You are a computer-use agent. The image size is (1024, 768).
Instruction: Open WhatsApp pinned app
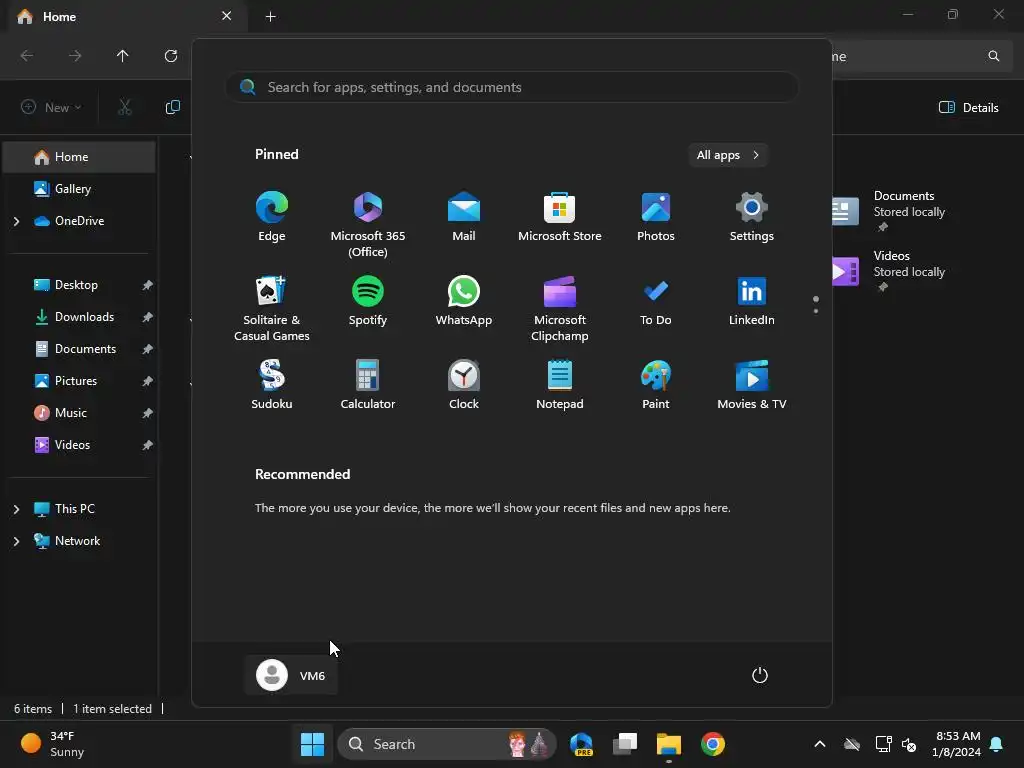pos(464,301)
